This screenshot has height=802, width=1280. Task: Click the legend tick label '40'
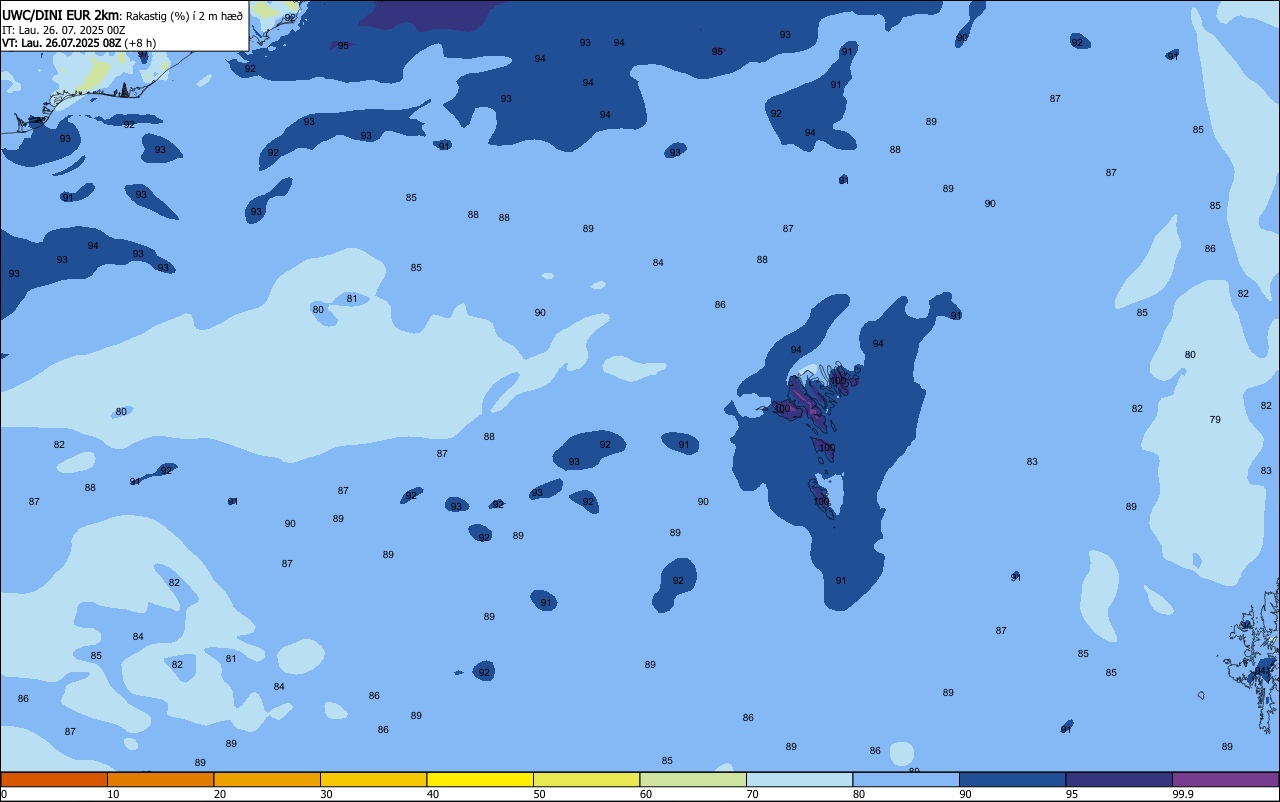433,794
